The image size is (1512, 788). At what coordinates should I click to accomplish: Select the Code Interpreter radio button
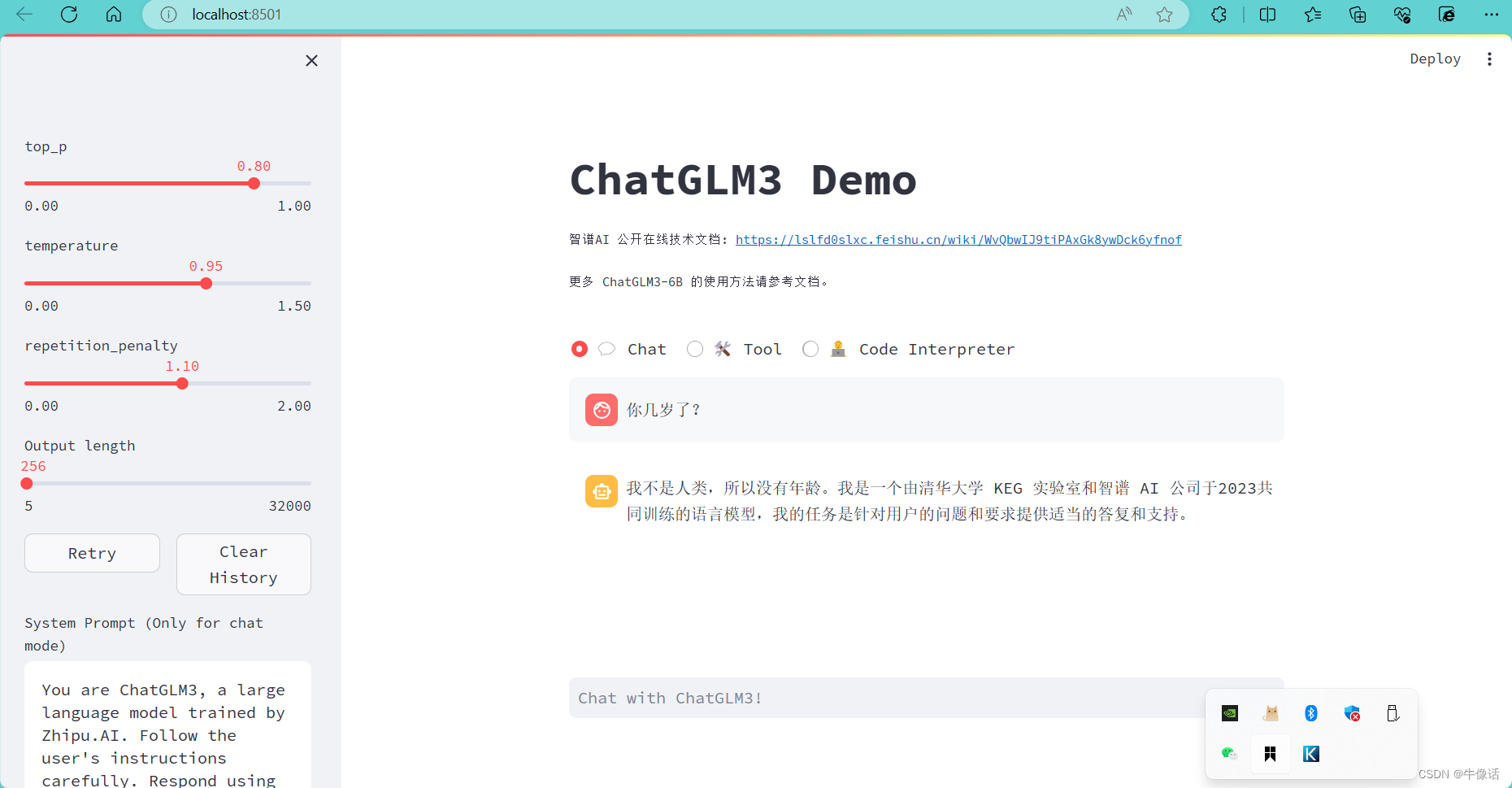pyautogui.click(x=810, y=349)
